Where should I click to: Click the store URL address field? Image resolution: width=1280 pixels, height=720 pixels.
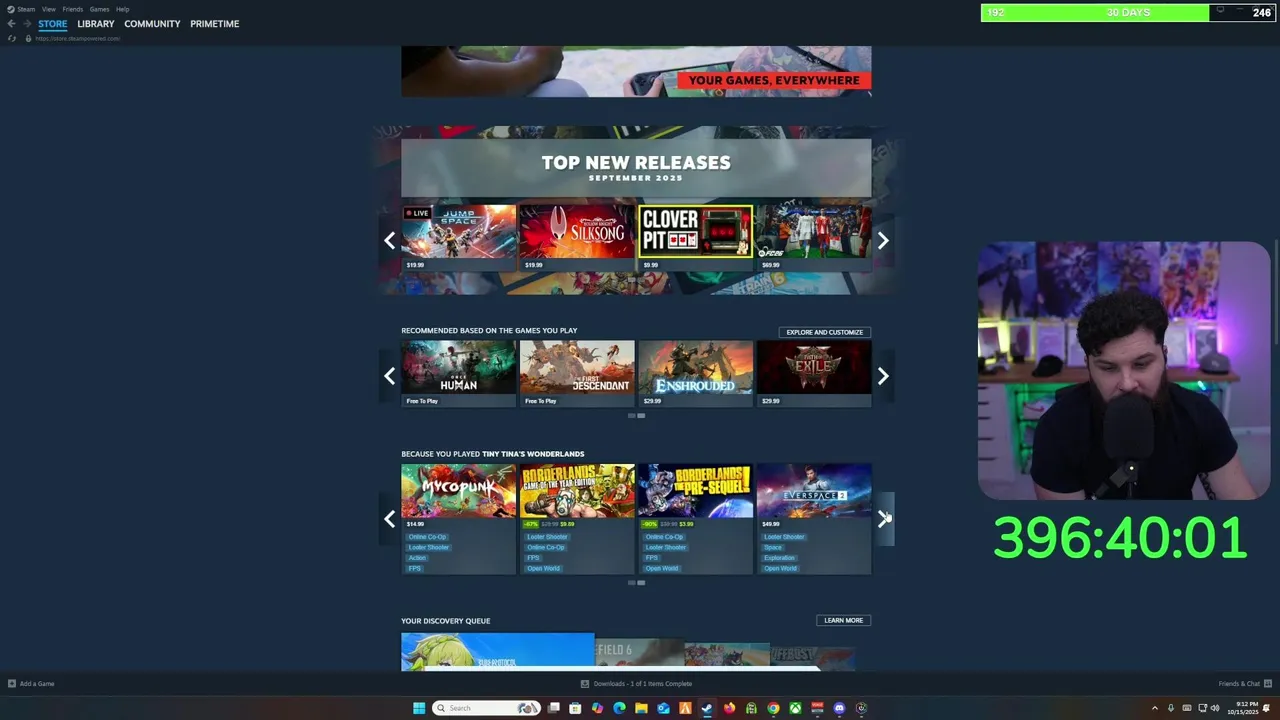78,38
